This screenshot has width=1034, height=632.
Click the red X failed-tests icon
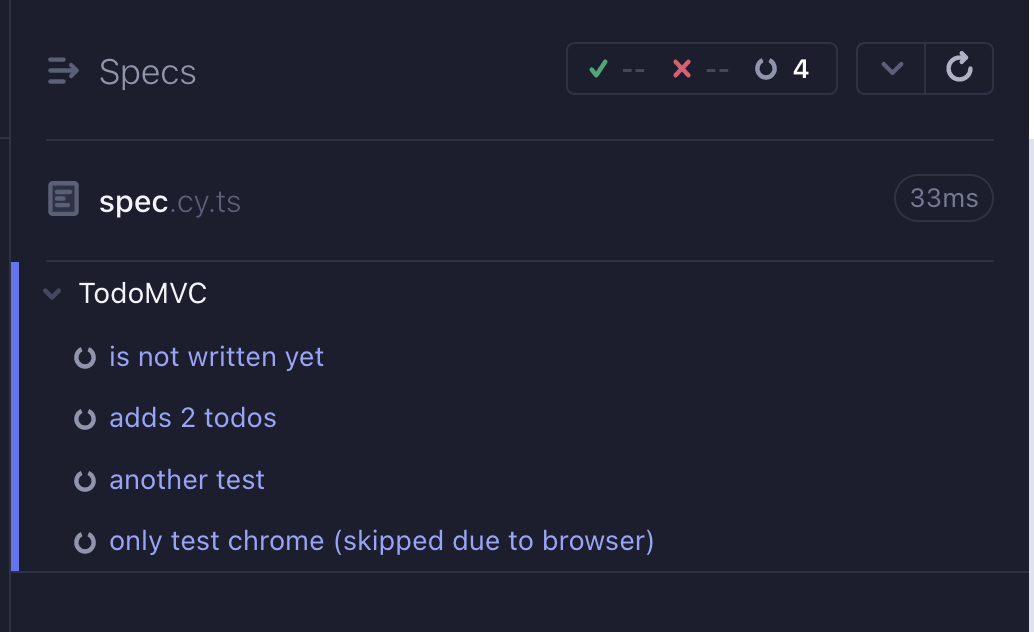tap(681, 68)
